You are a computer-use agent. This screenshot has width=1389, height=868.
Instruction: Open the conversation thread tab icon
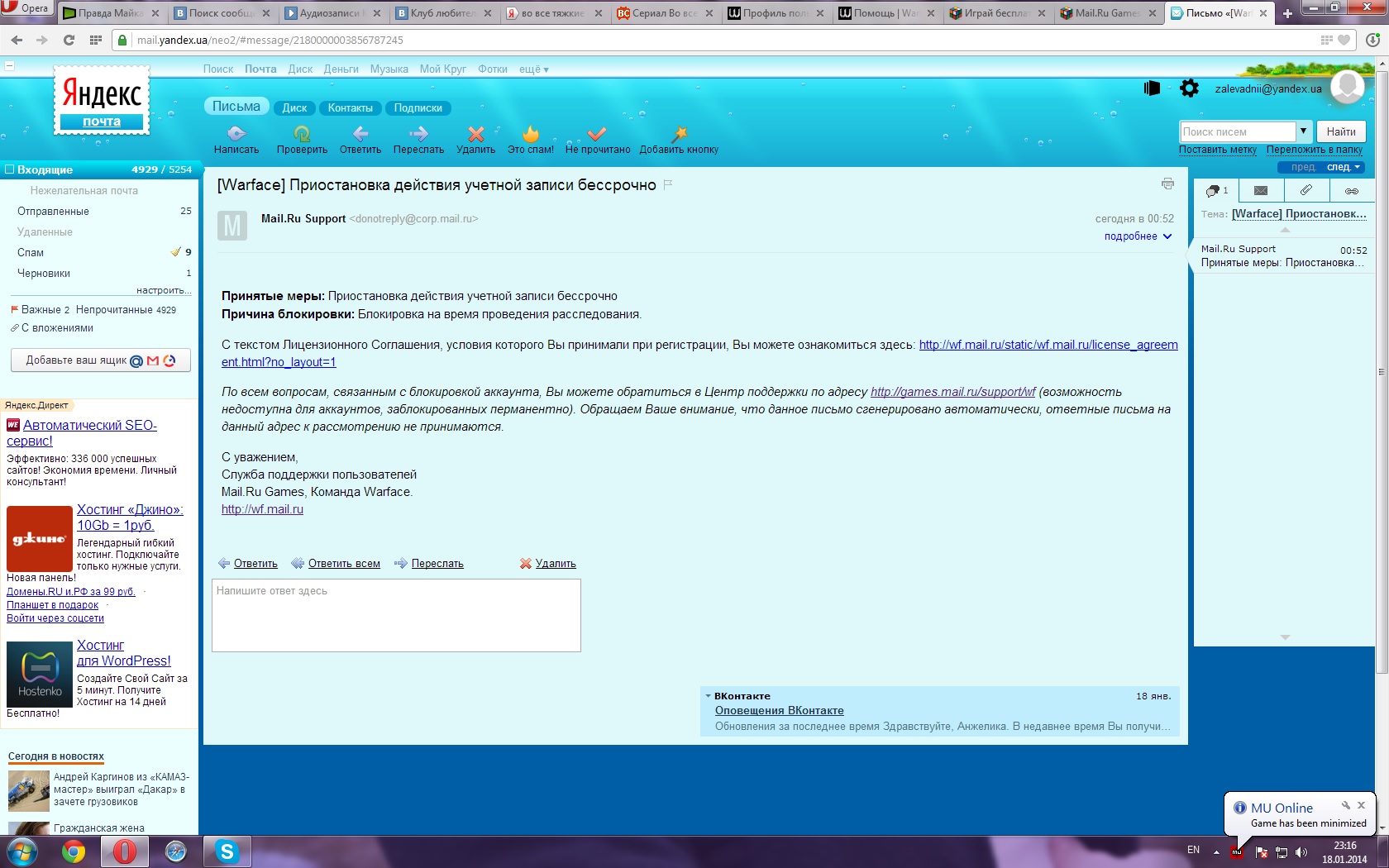(1216, 191)
